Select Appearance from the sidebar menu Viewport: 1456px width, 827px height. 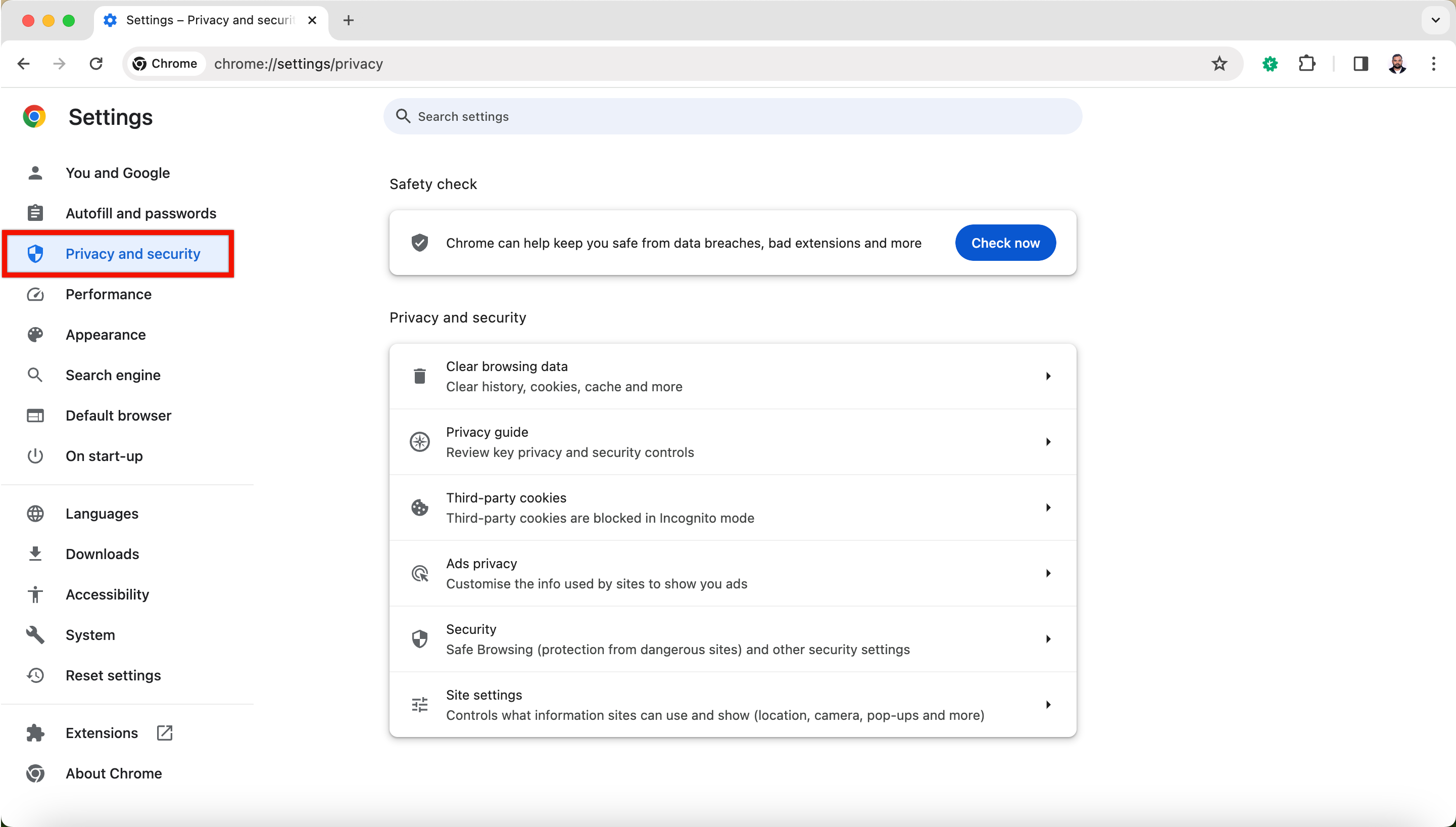click(x=105, y=335)
